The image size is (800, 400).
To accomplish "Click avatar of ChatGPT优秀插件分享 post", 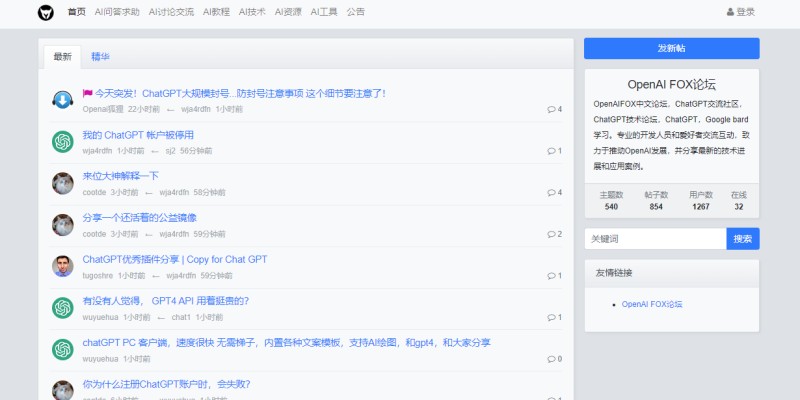I will click(x=63, y=266).
